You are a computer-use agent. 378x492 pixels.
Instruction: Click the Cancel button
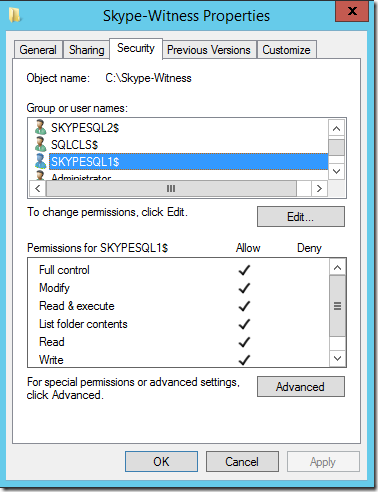tap(242, 462)
